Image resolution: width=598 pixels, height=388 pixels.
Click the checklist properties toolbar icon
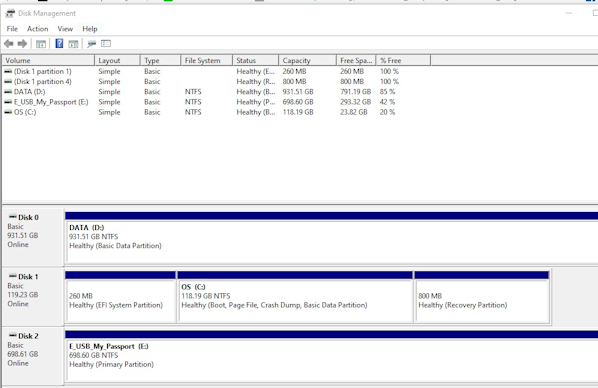point(106,43)
